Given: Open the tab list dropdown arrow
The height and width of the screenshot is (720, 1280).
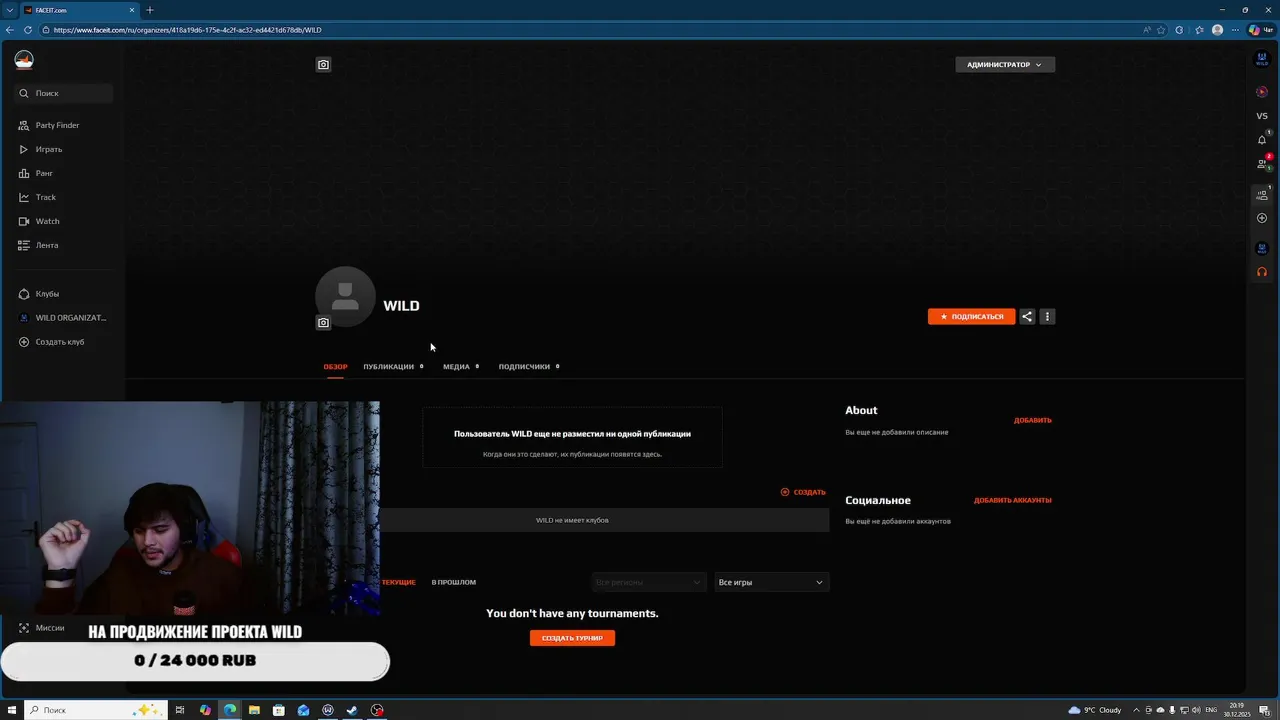Looking at the screenshot, I should (9, 10).
